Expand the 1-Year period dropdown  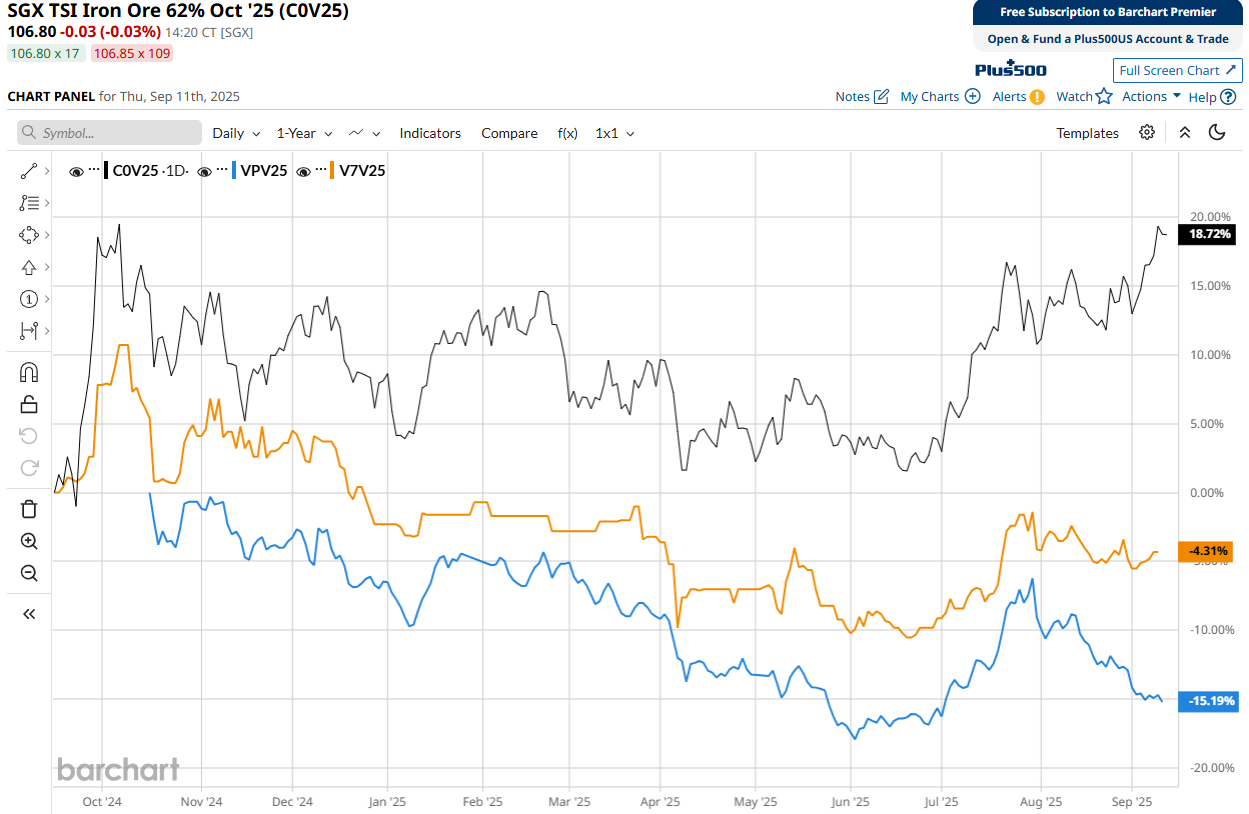click(303, 133)
